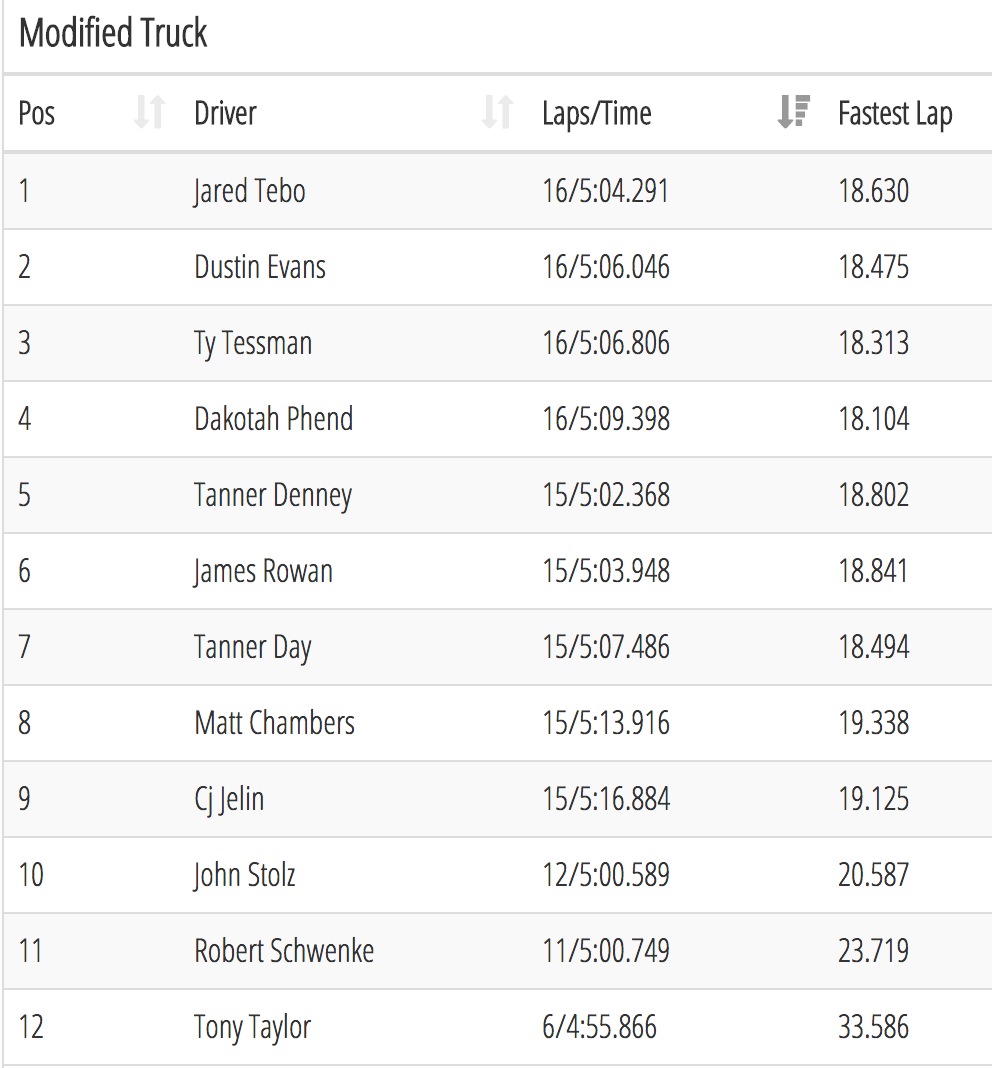This screenshot has height=1068, width=992.
Task: Click the Modified Truck table title
Action: [x=113, y=33]
